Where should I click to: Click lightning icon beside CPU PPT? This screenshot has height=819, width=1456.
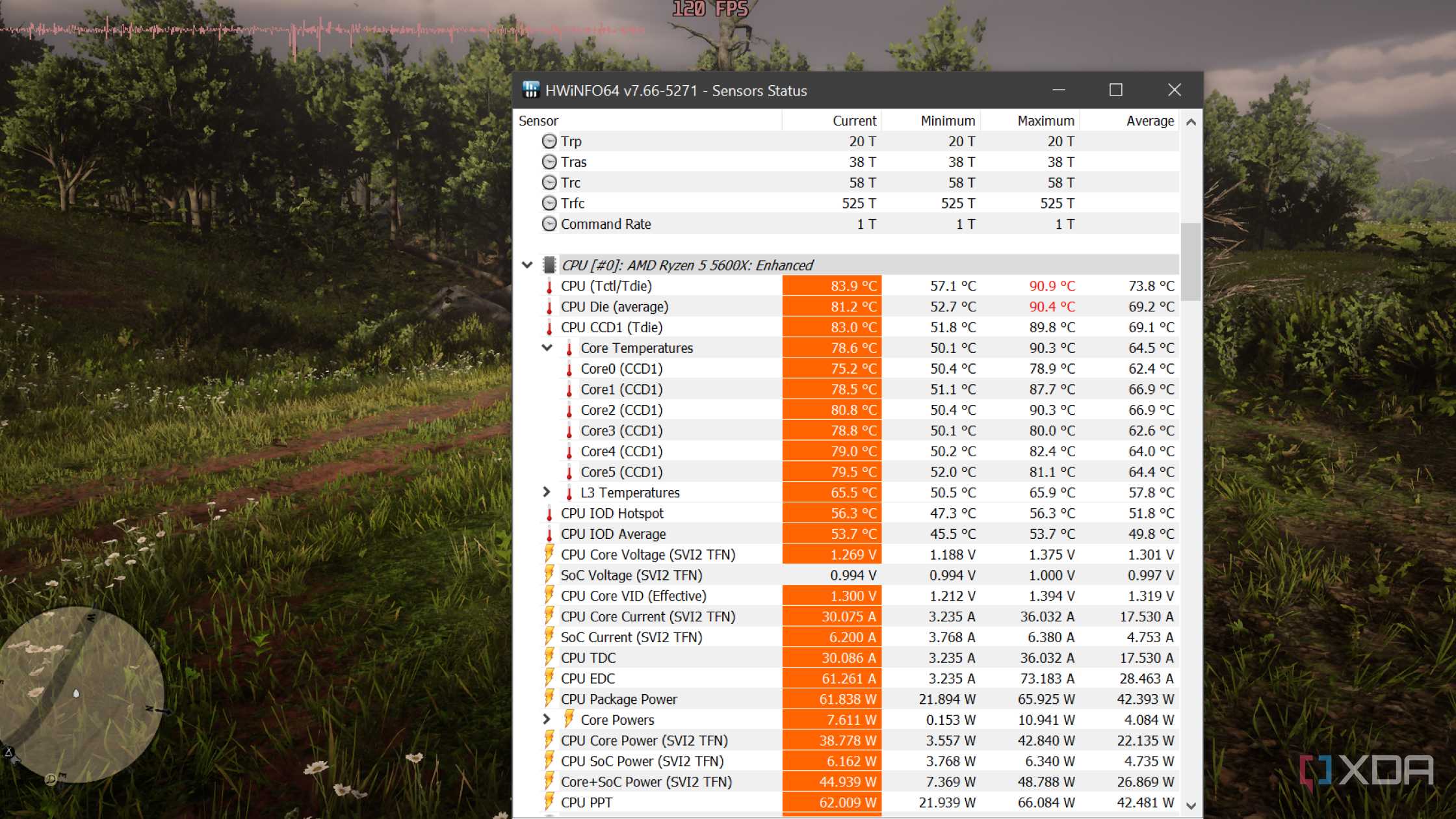click(549, 803)
